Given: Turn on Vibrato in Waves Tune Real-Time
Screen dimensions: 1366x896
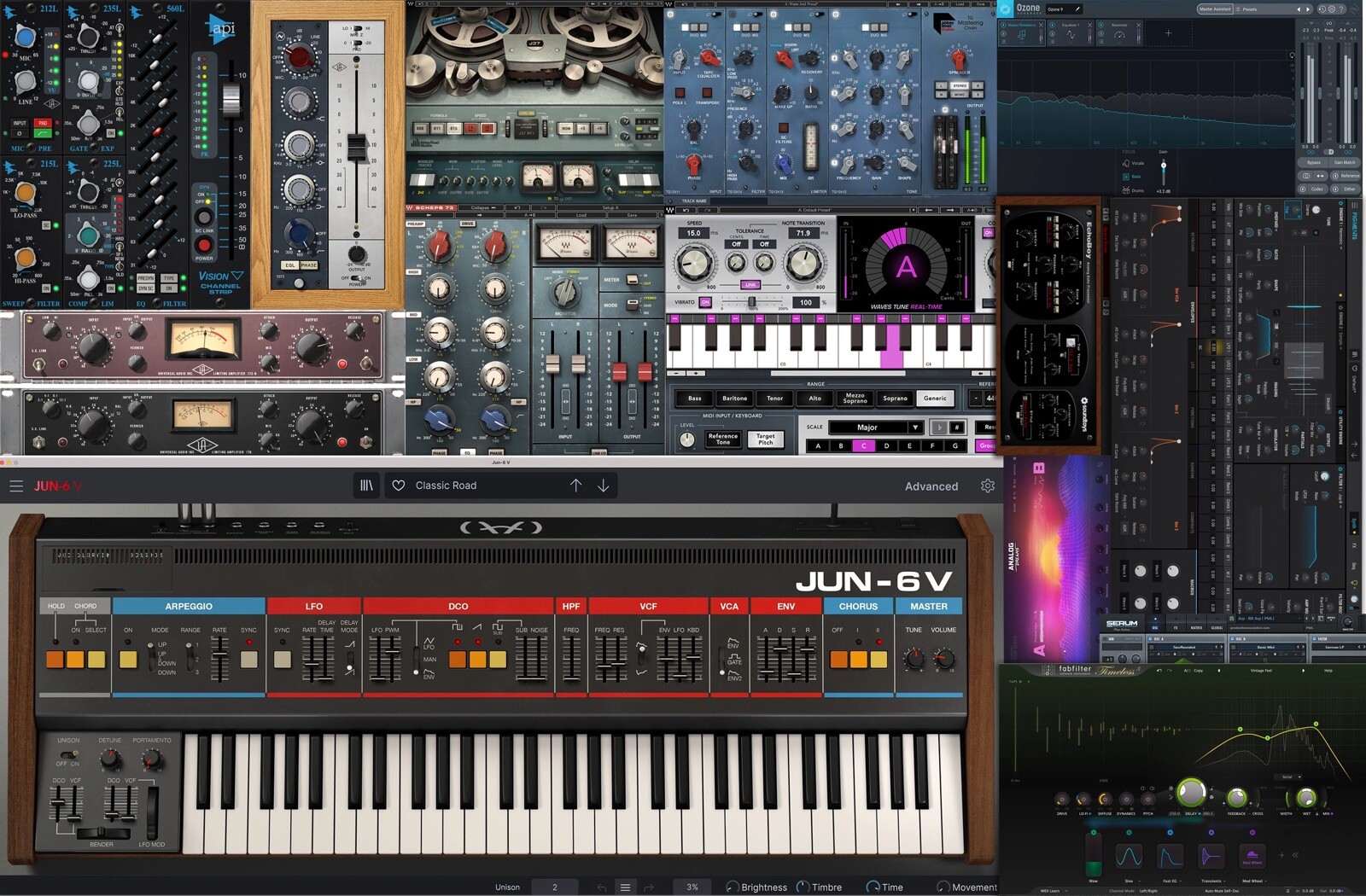Looking at the screenshot, I should 706,302.
